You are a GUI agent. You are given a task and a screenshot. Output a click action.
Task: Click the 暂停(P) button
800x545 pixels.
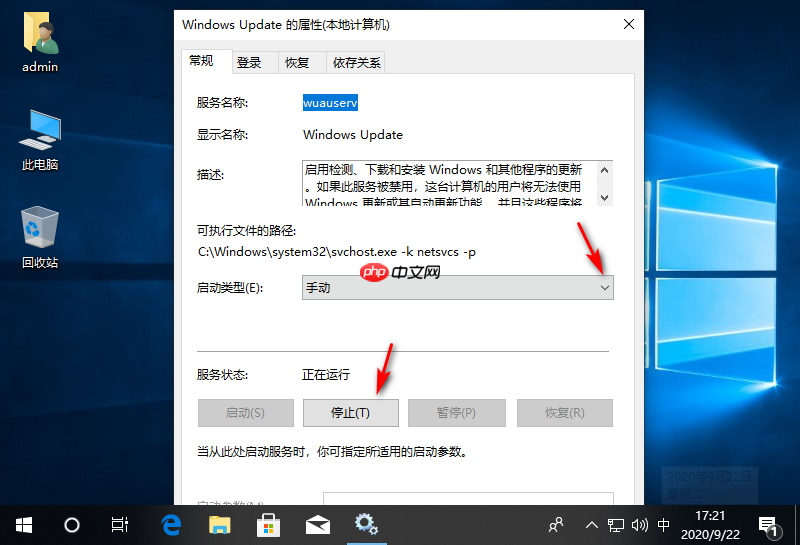point(457,413)
